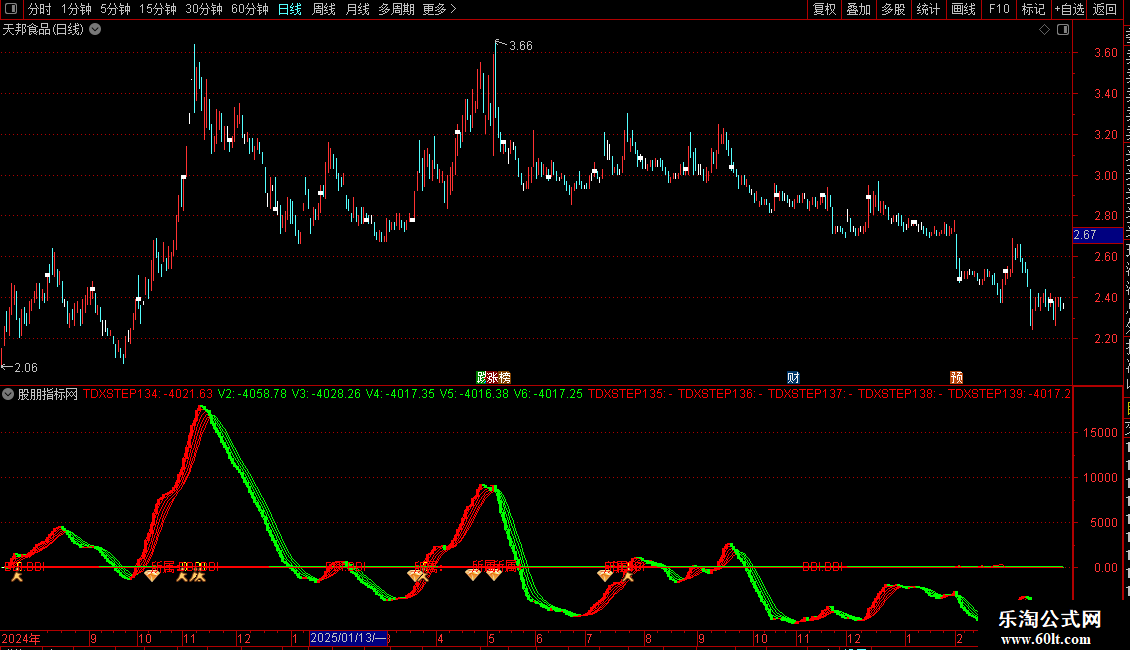Viewport: 1130px width, 650px height.
Task: Toggle the right side panel icon near the price scale
Action: tap(1063, 30)
